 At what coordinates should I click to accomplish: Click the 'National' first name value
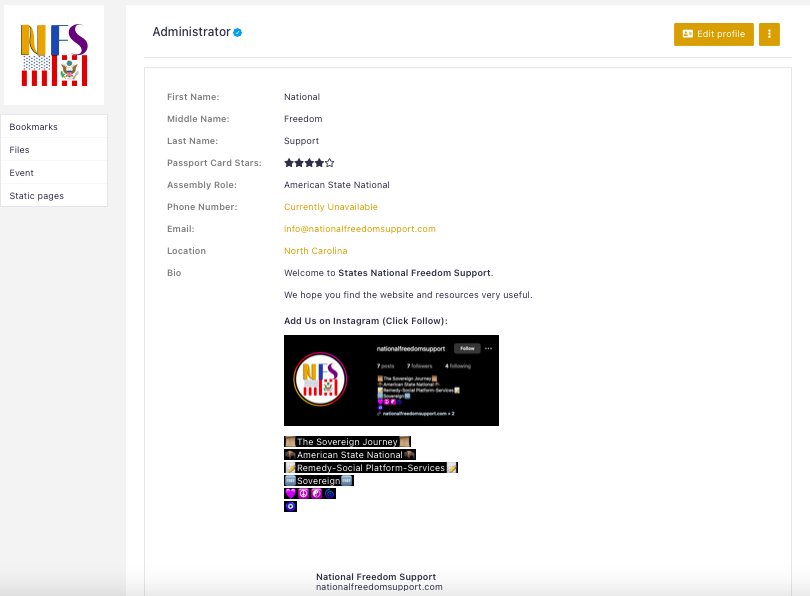[x=302, y=97]
